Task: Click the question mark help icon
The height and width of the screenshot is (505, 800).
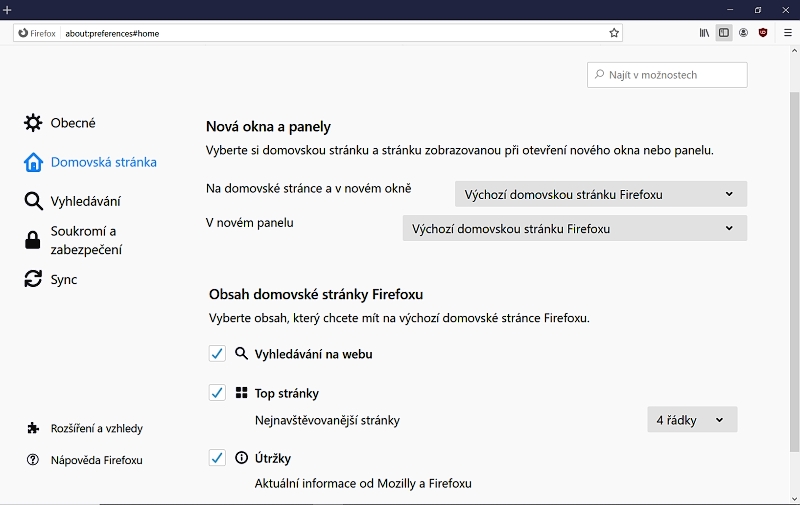Action: [33, 460]
